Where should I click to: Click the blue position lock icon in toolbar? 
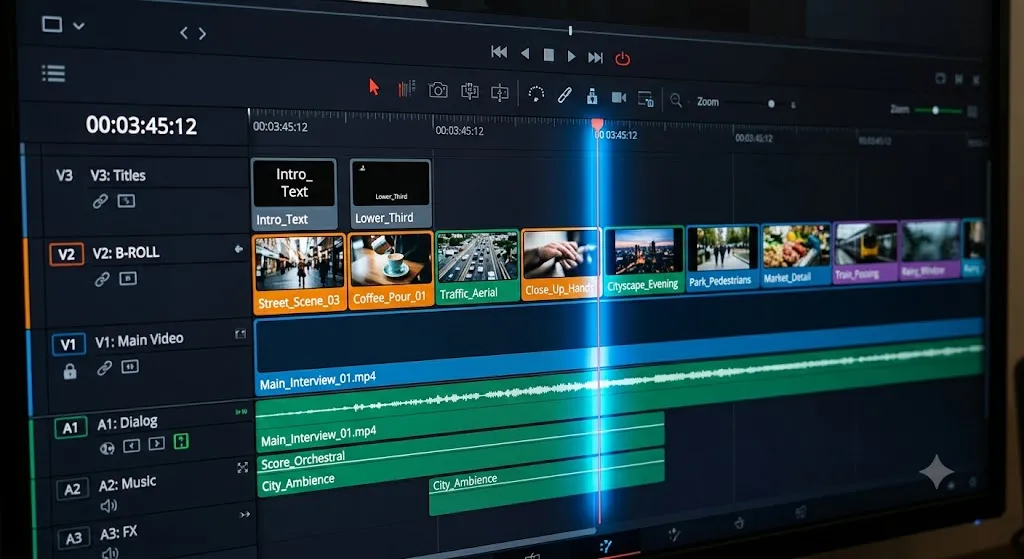[592, 97]
